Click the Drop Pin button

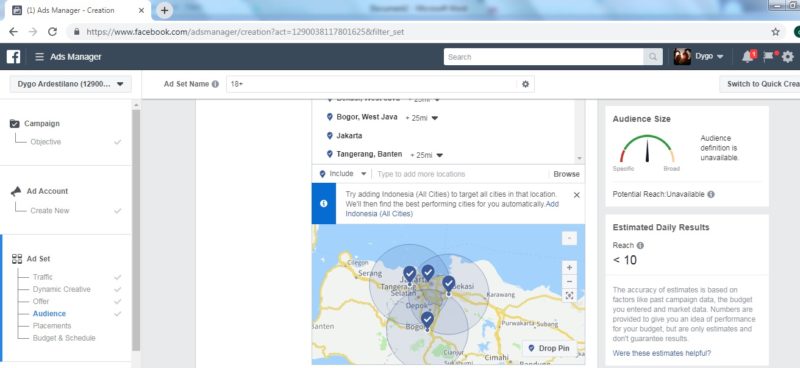coord(549,348)
